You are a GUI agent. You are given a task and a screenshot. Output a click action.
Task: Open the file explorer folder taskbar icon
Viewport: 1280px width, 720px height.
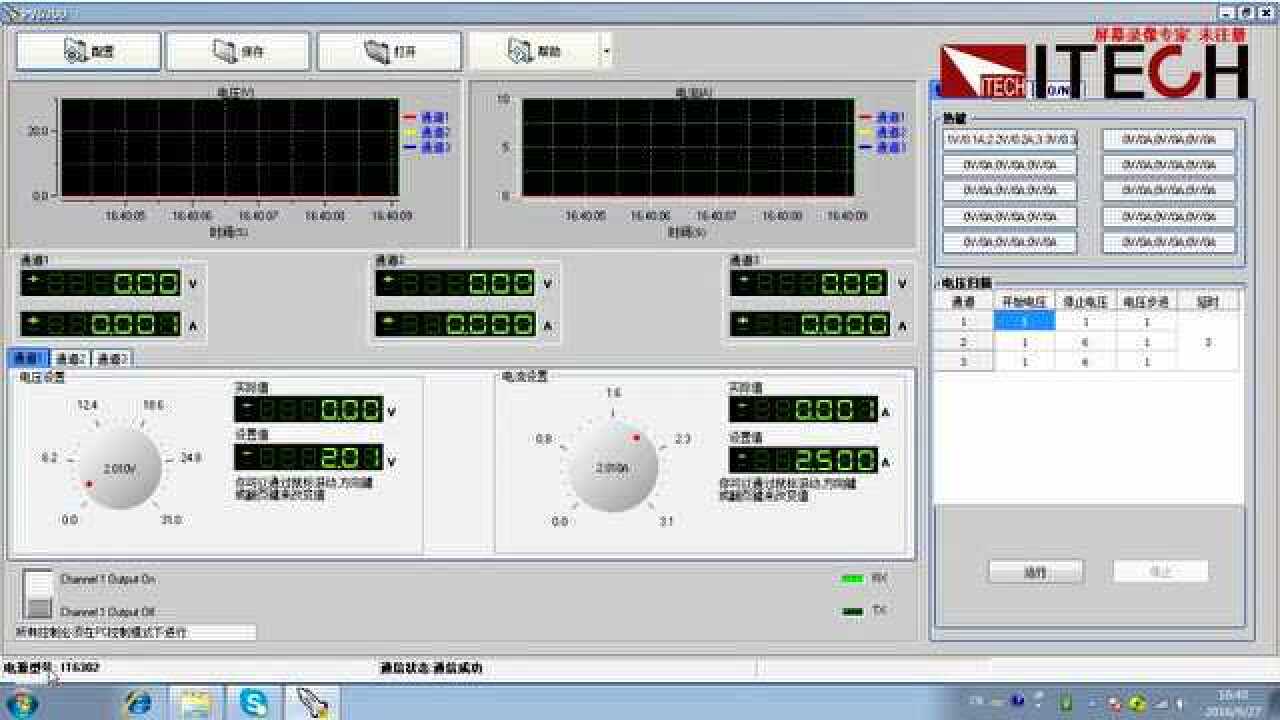[196, 703]
